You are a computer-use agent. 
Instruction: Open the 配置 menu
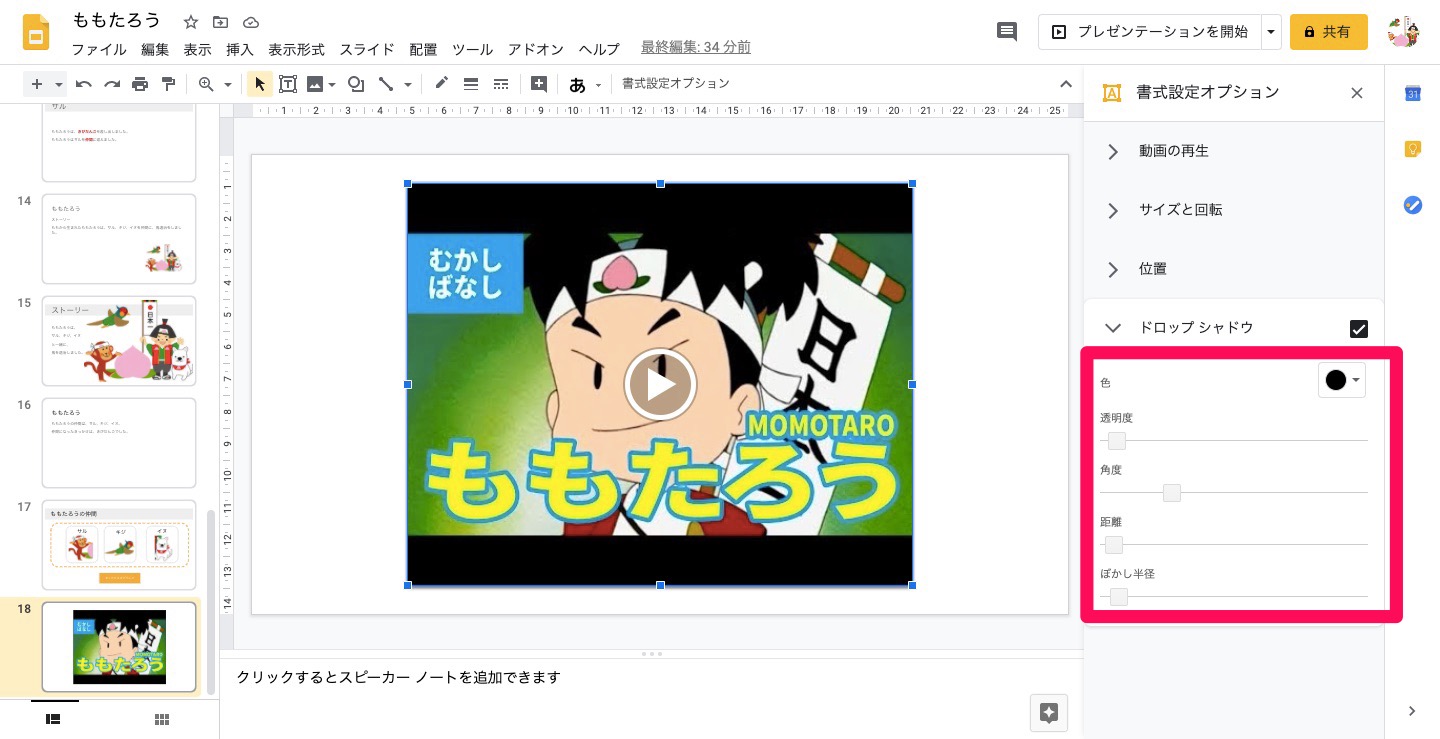(x=423, y=49)
